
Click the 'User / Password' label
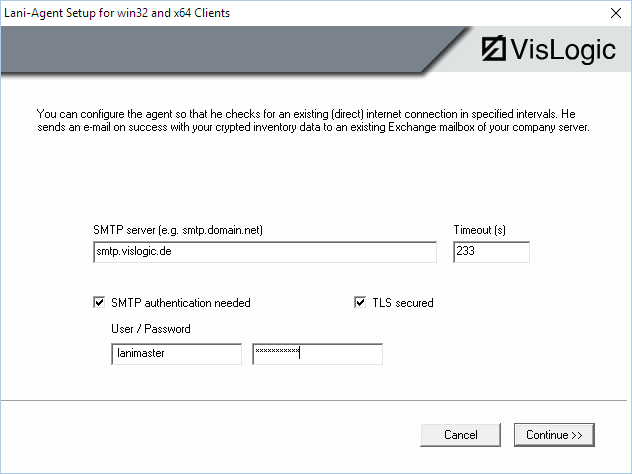pos(151,329)
